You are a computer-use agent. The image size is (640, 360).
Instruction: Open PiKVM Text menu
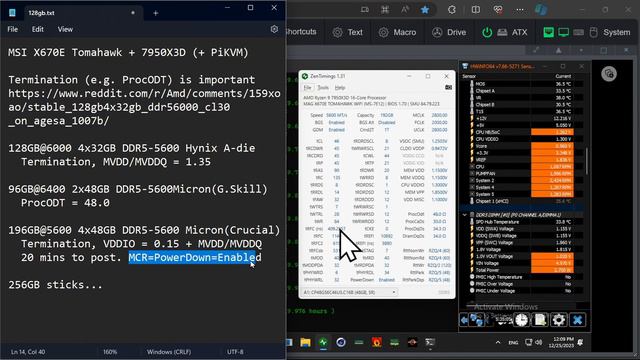tap(347, 32)
